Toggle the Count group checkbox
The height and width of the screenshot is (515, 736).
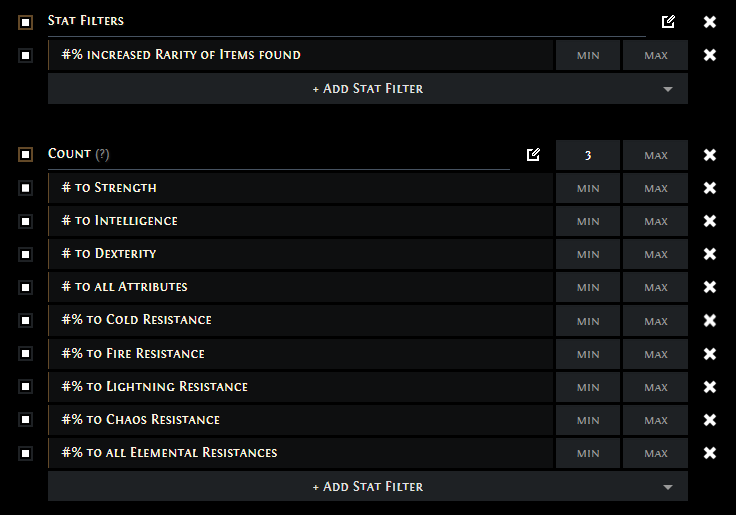click(25, 154)
